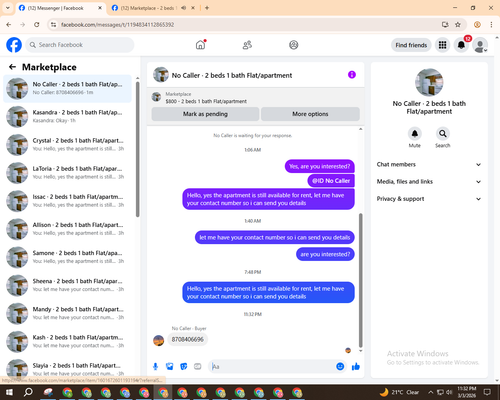Screen dimensions: 500x400
Task: Focus the Search Facebook field
Action: pos(80,45)
